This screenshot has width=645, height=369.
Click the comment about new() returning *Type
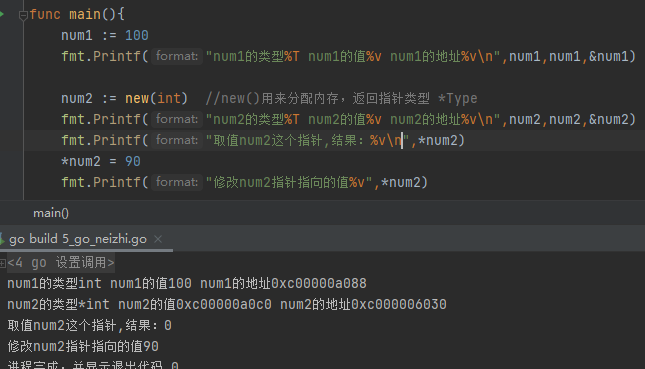tap(341, 98)
